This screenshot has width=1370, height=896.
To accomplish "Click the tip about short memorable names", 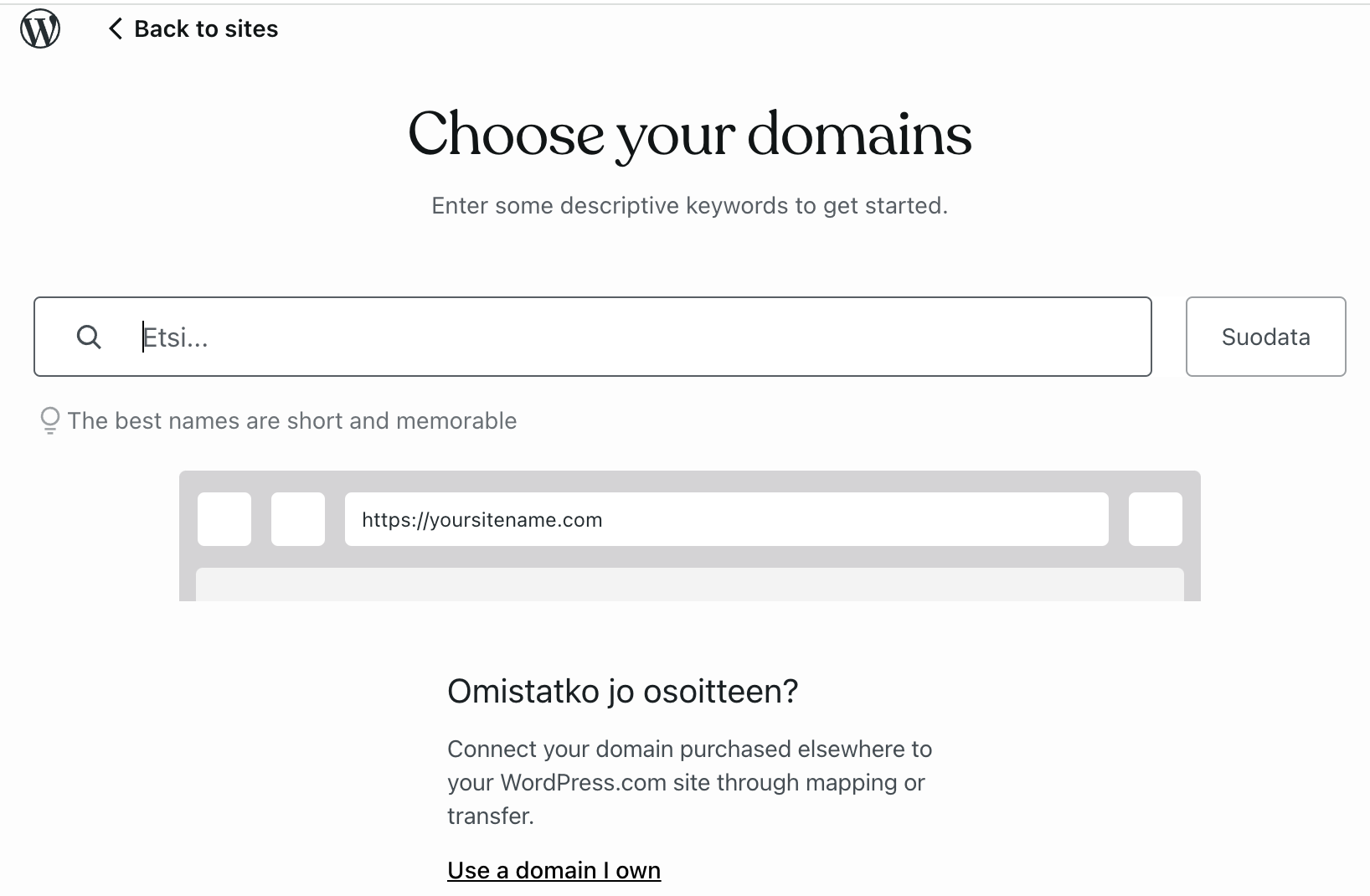I will [291, 420].
